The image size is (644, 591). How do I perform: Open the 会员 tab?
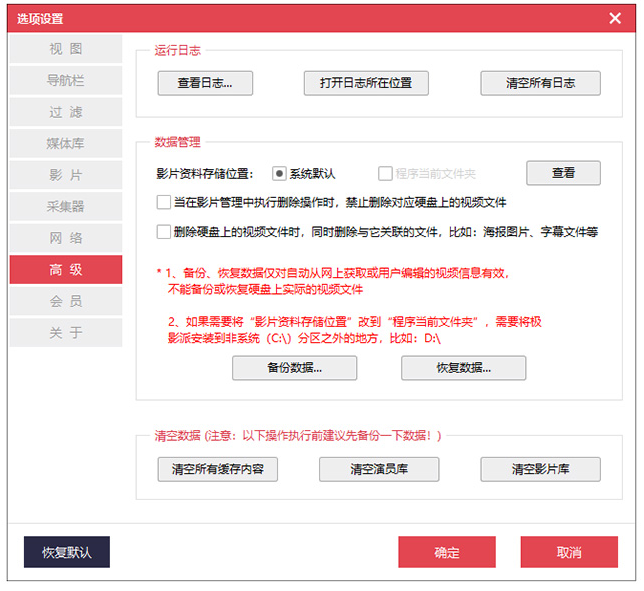(66, 301)
